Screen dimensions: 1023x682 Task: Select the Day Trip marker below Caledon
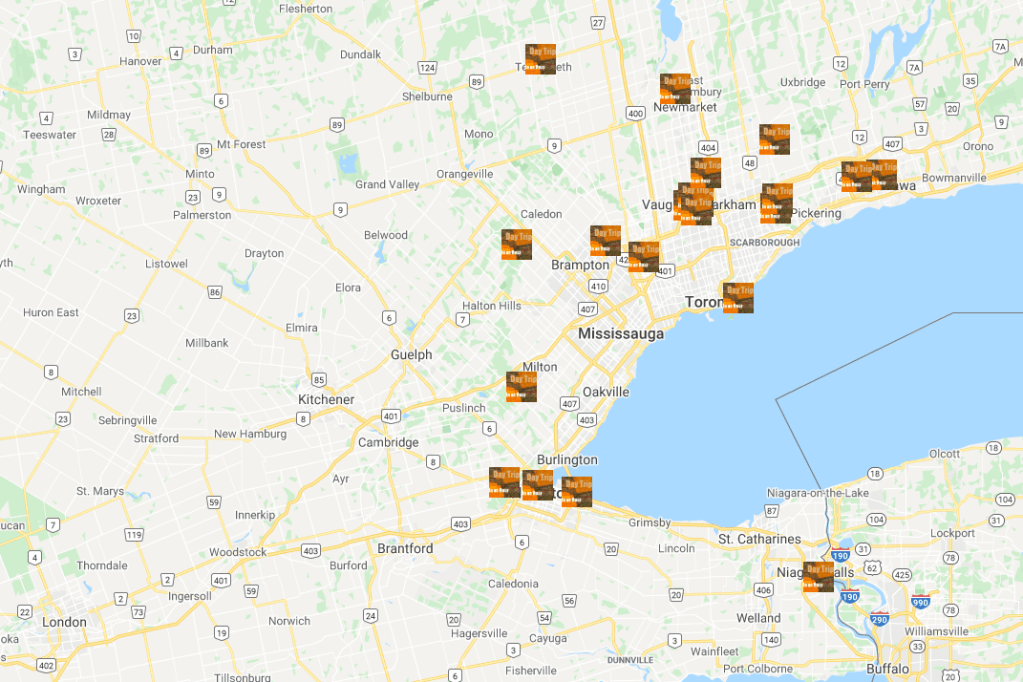pyautogui.click(x=516, y=244)
